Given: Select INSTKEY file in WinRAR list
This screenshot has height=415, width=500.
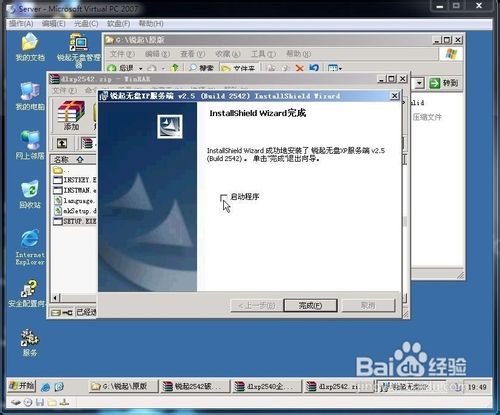Looking at the screenshot, I should click(75, 180).
